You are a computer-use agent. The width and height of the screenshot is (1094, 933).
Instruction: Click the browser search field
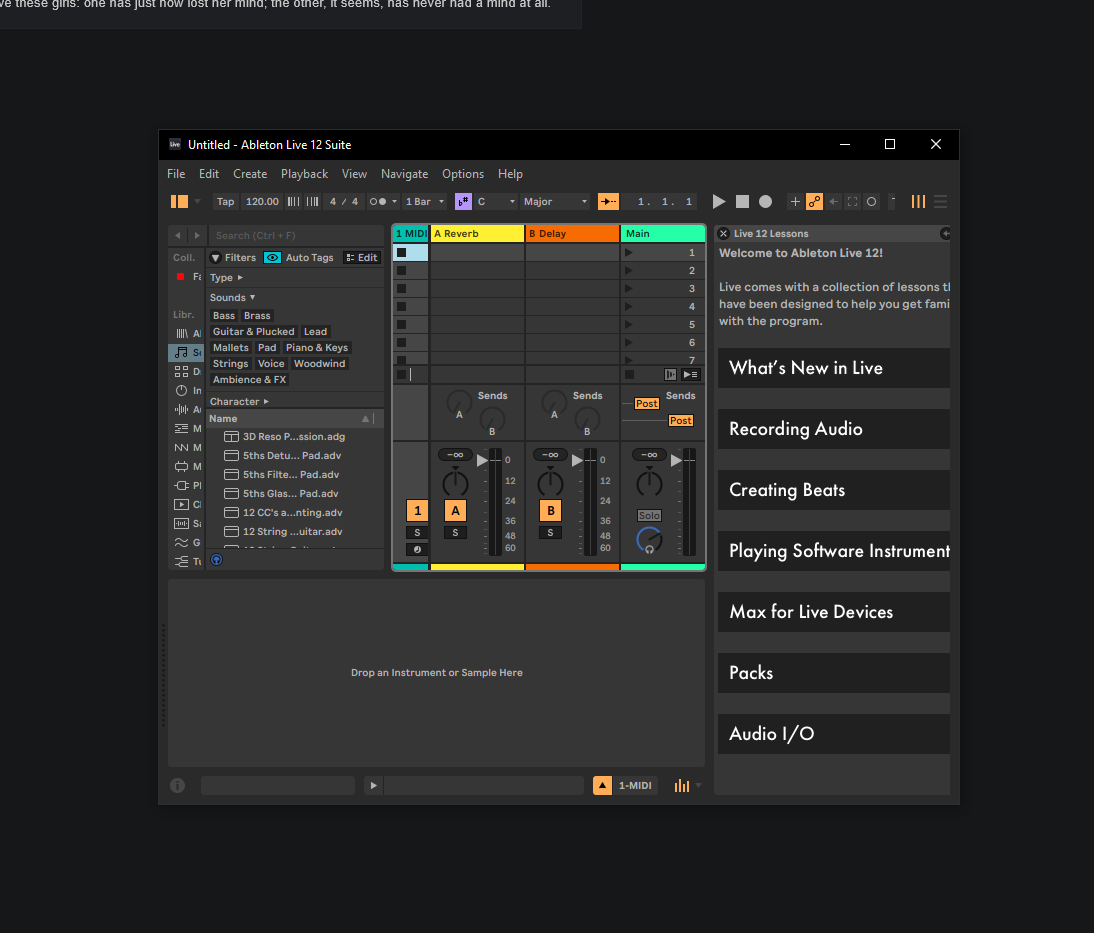pyautogui.click(x=296, y=236)
